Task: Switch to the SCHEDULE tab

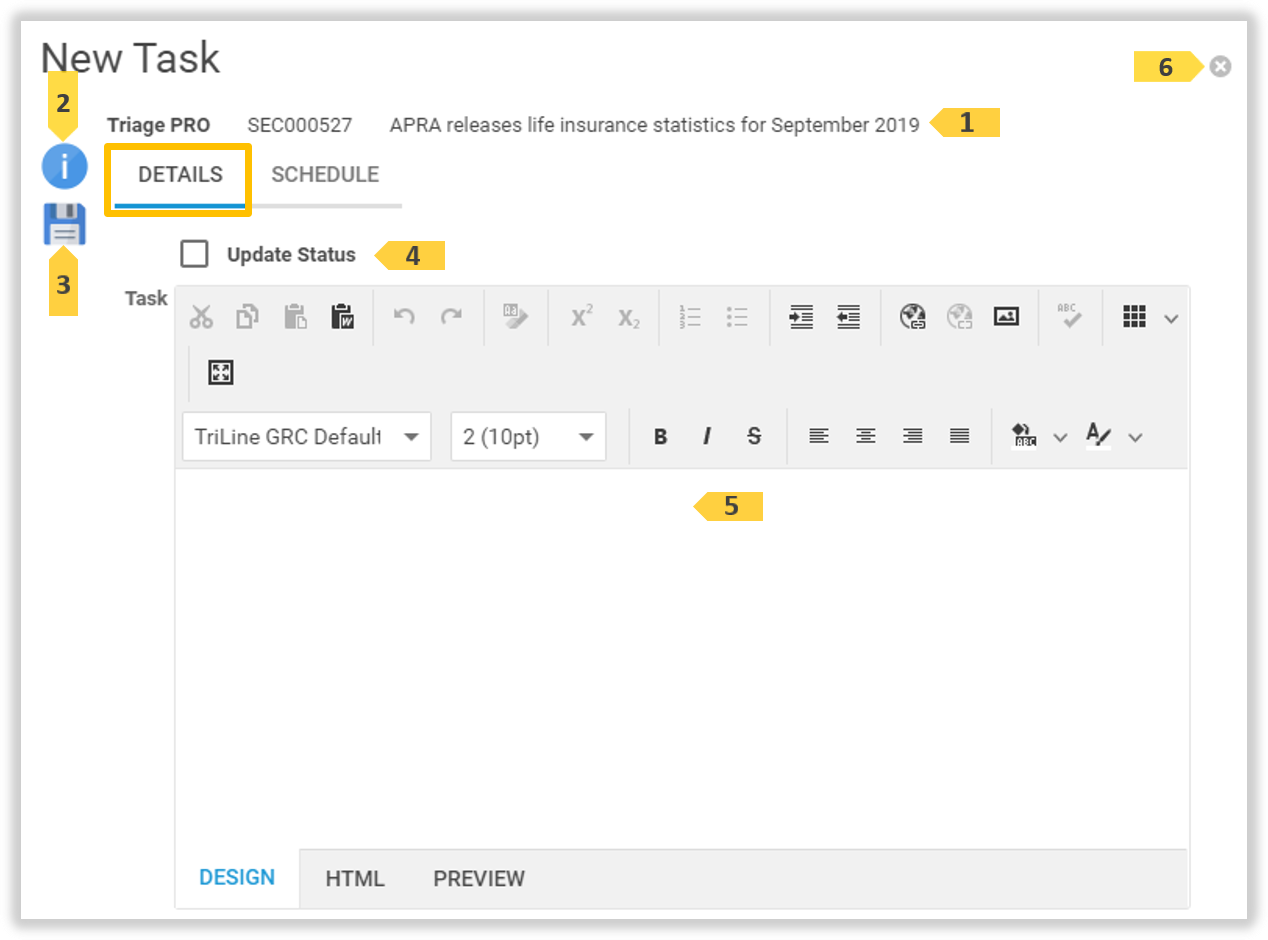Action: [325, 173]
